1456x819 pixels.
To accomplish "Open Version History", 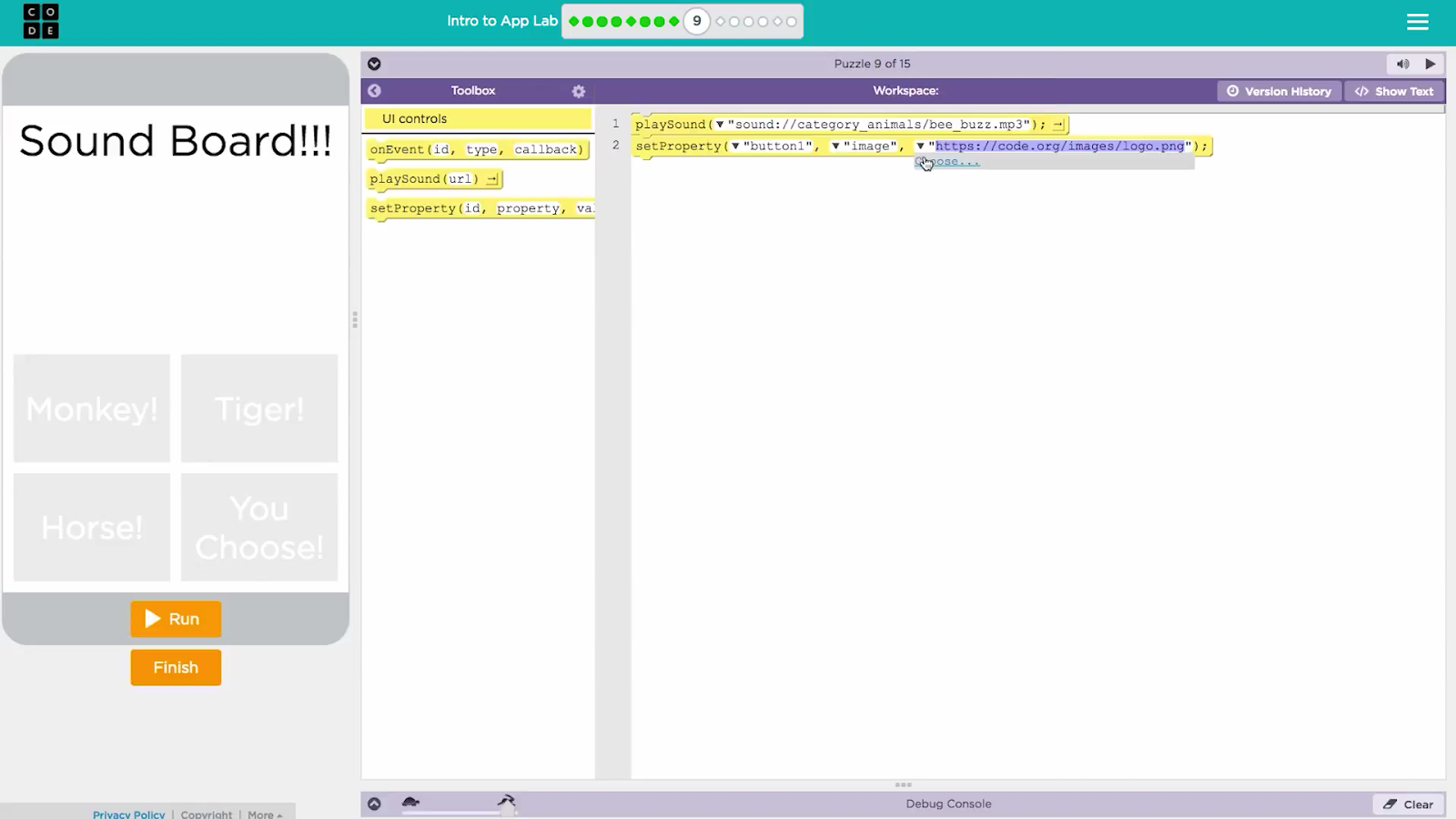I will click(1279, 91).
